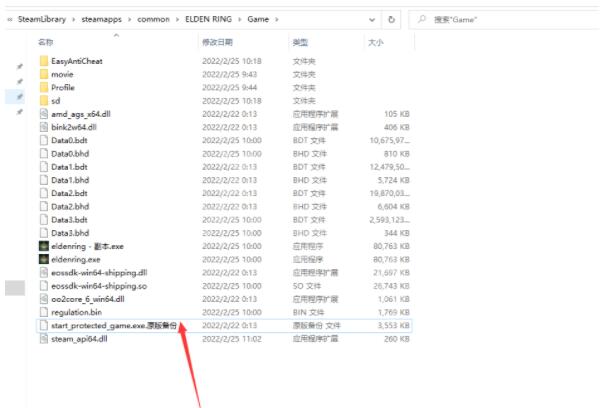Click the second pin in quick access
The width and height of the screenshot is (608, 408).
point(19,81)
